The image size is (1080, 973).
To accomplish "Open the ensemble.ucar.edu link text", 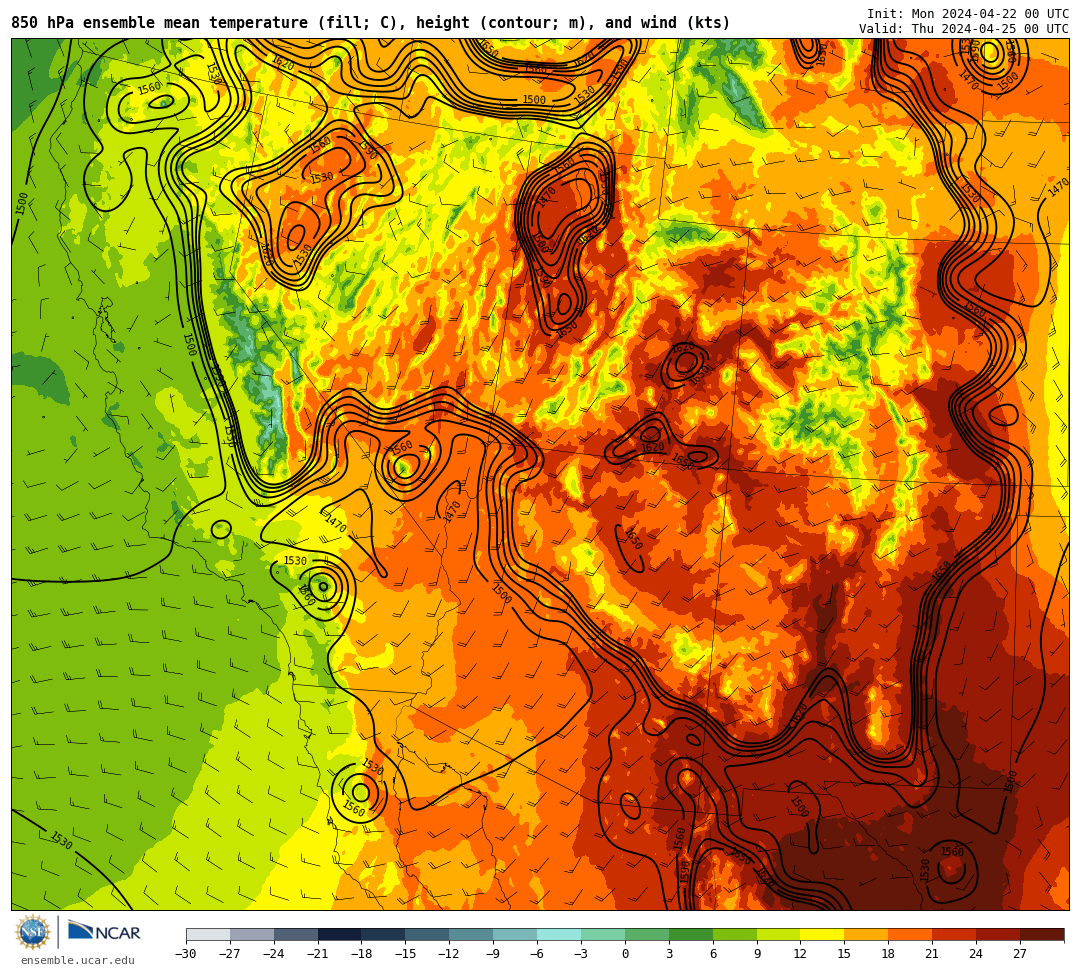I will (78, 960).
